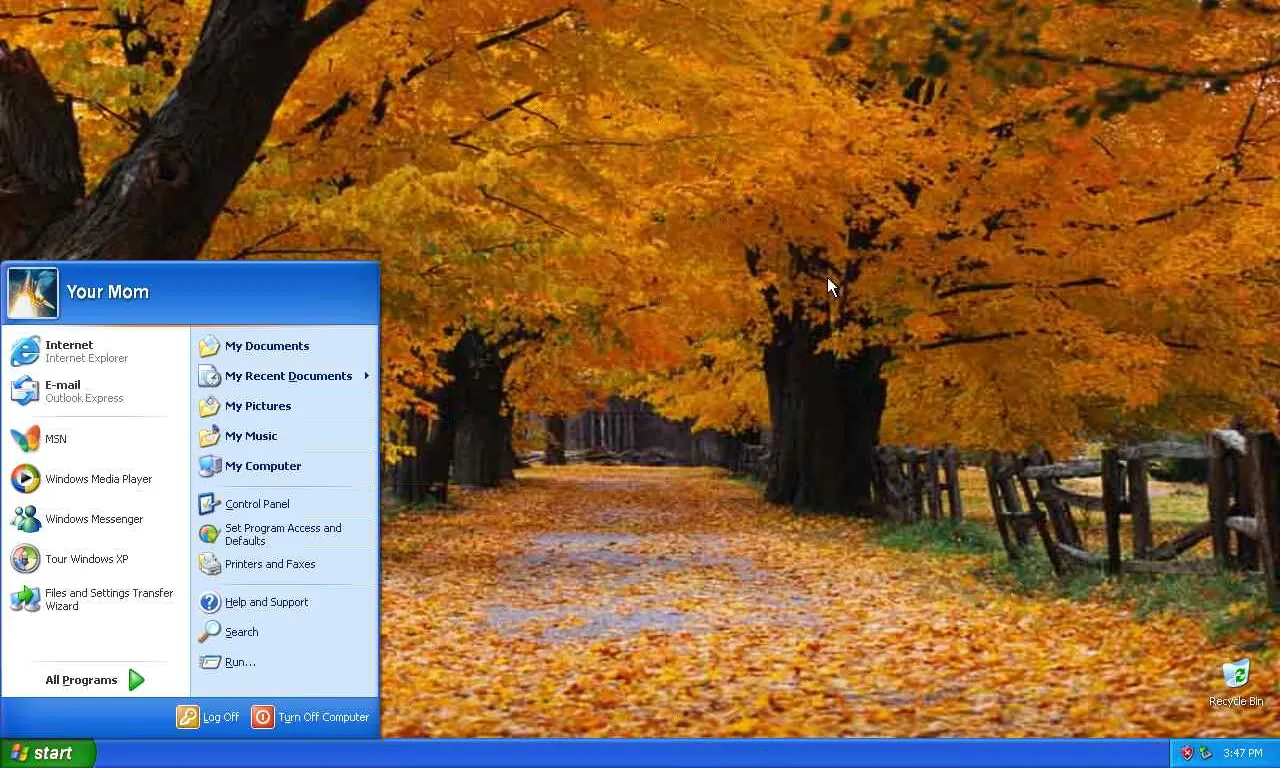
Task: Click the Turn Off Computer button
Action: pyautogui.click(x=310, y=717)
